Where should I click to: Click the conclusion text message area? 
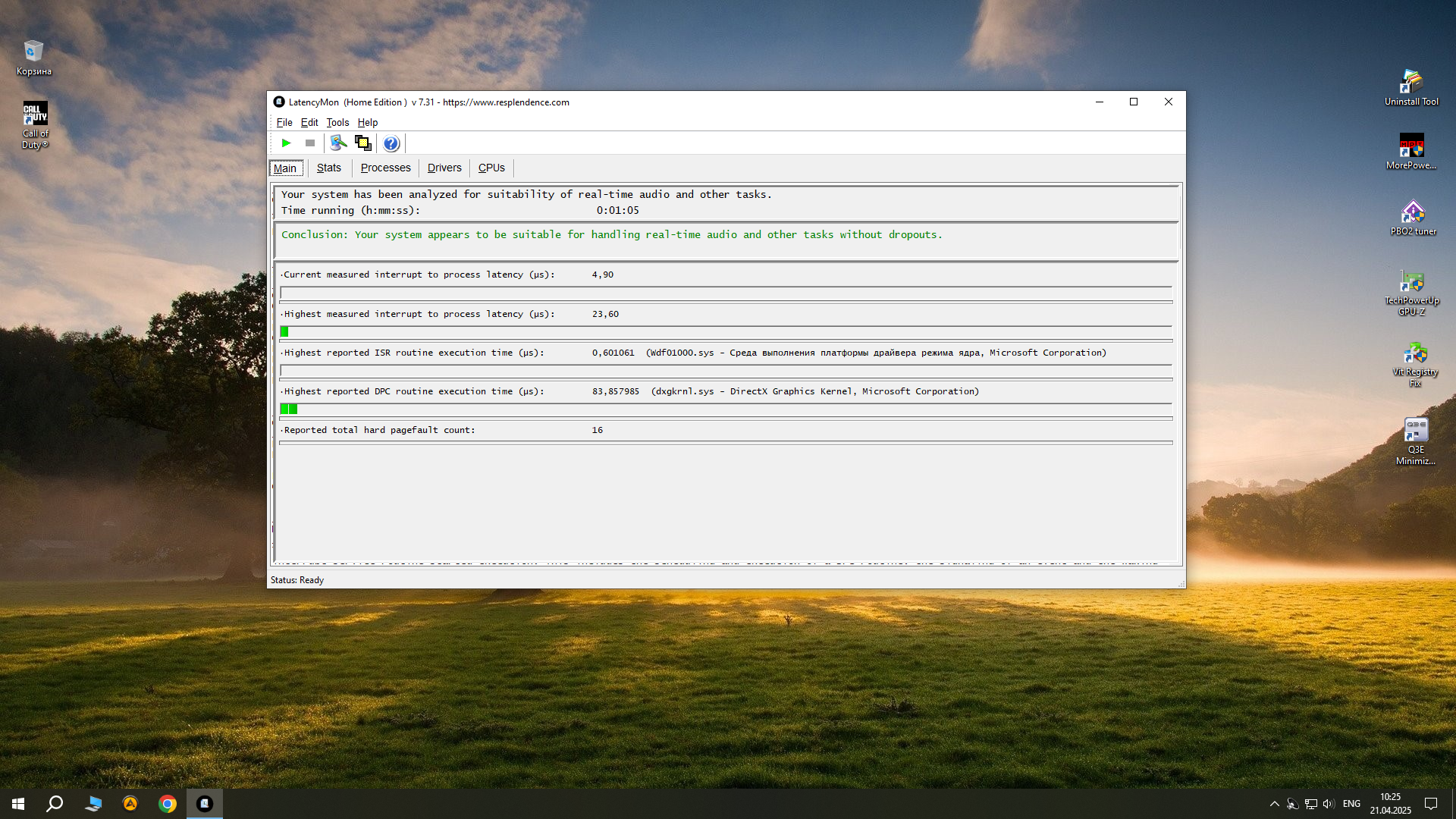(x=611, y=235)
